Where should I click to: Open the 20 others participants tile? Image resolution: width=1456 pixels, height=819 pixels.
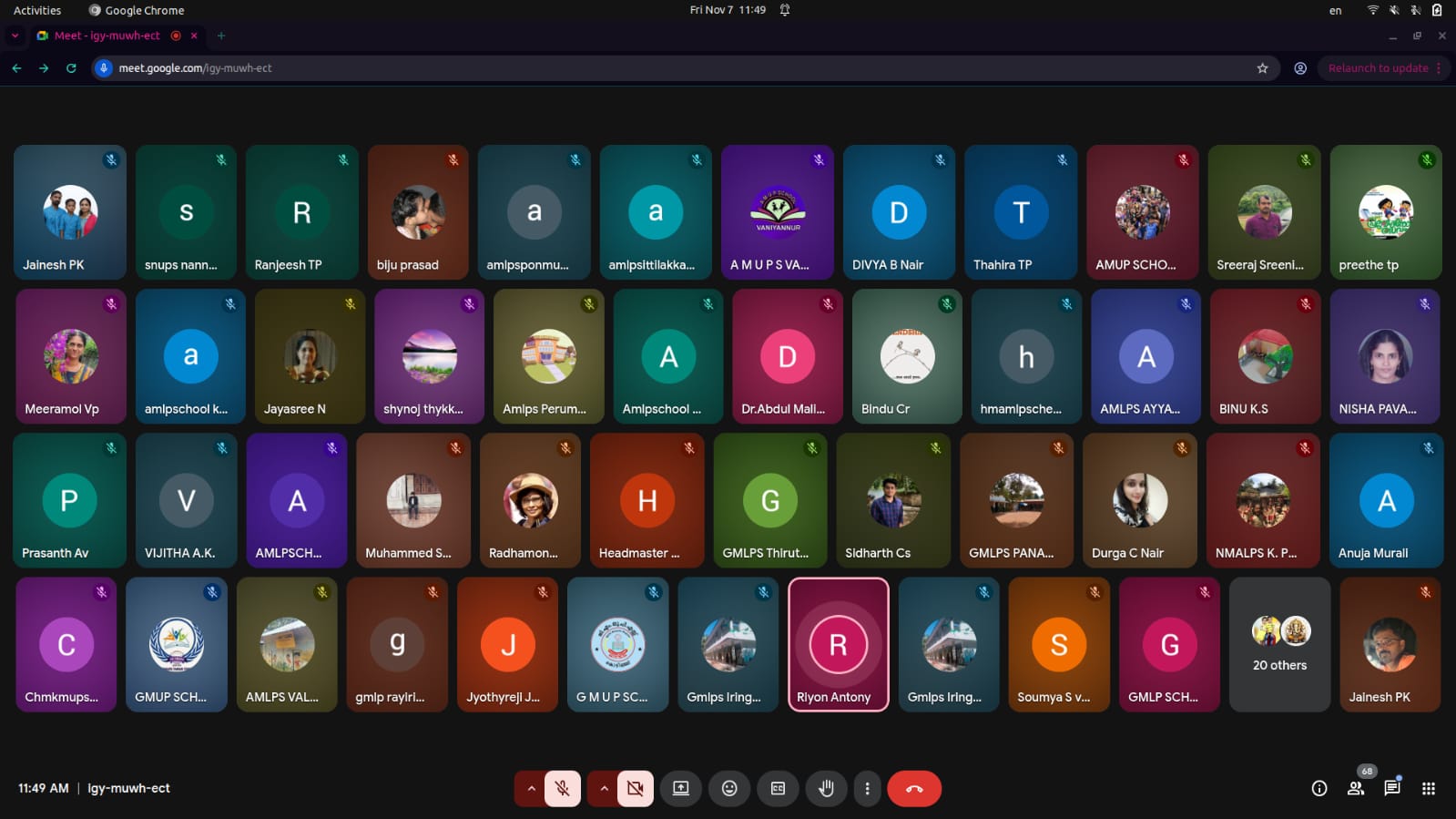(1279, 644)
